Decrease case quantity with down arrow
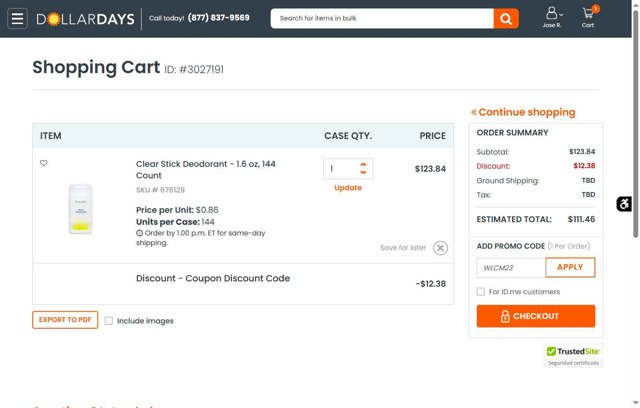 [363, 172]
